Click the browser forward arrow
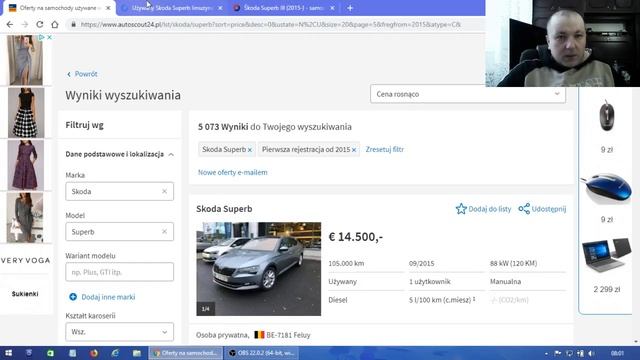The height and width of the screenshot is (360, 640). tap(24, 24)
